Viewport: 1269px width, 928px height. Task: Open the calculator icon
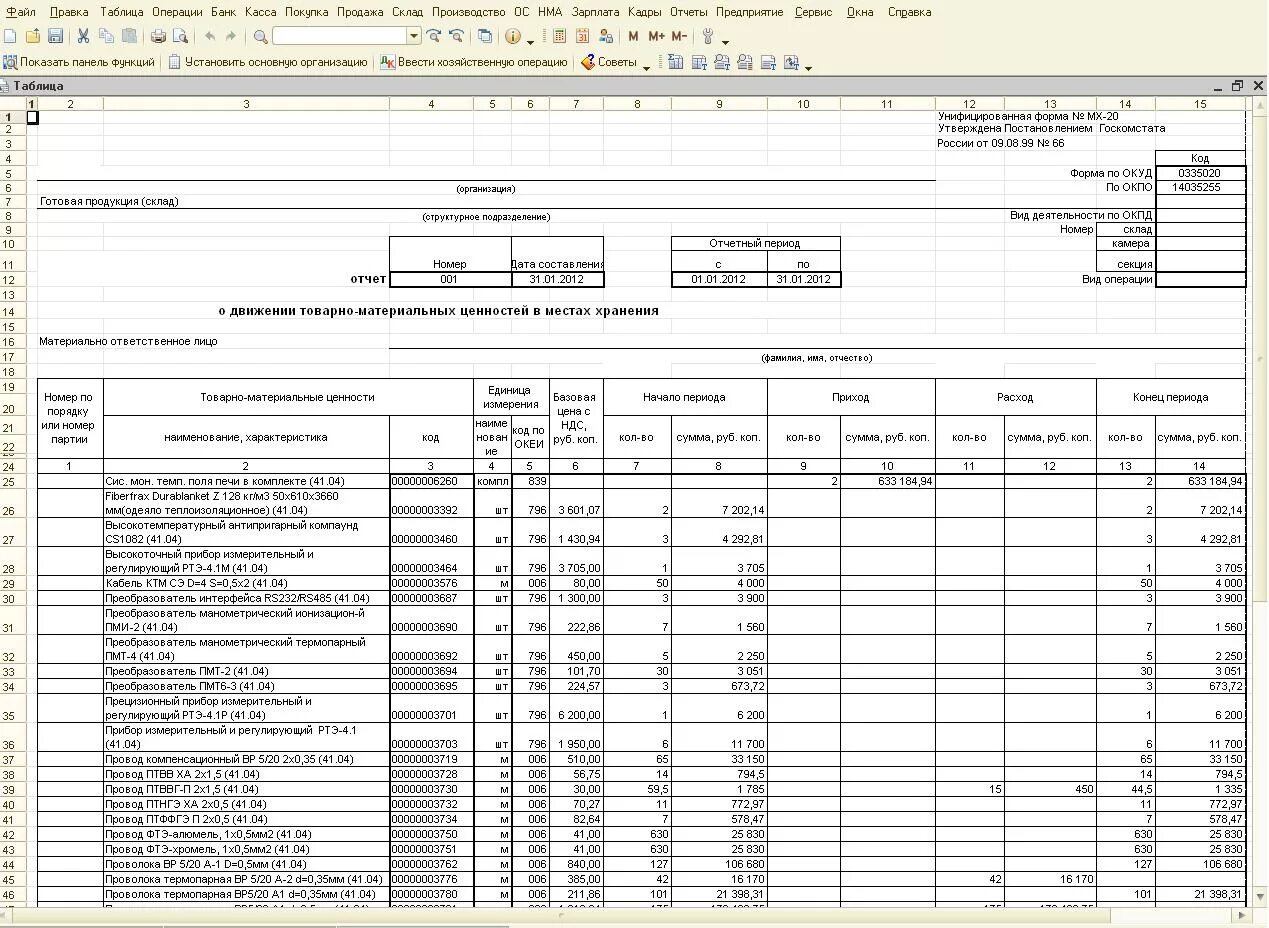(559, 36)
